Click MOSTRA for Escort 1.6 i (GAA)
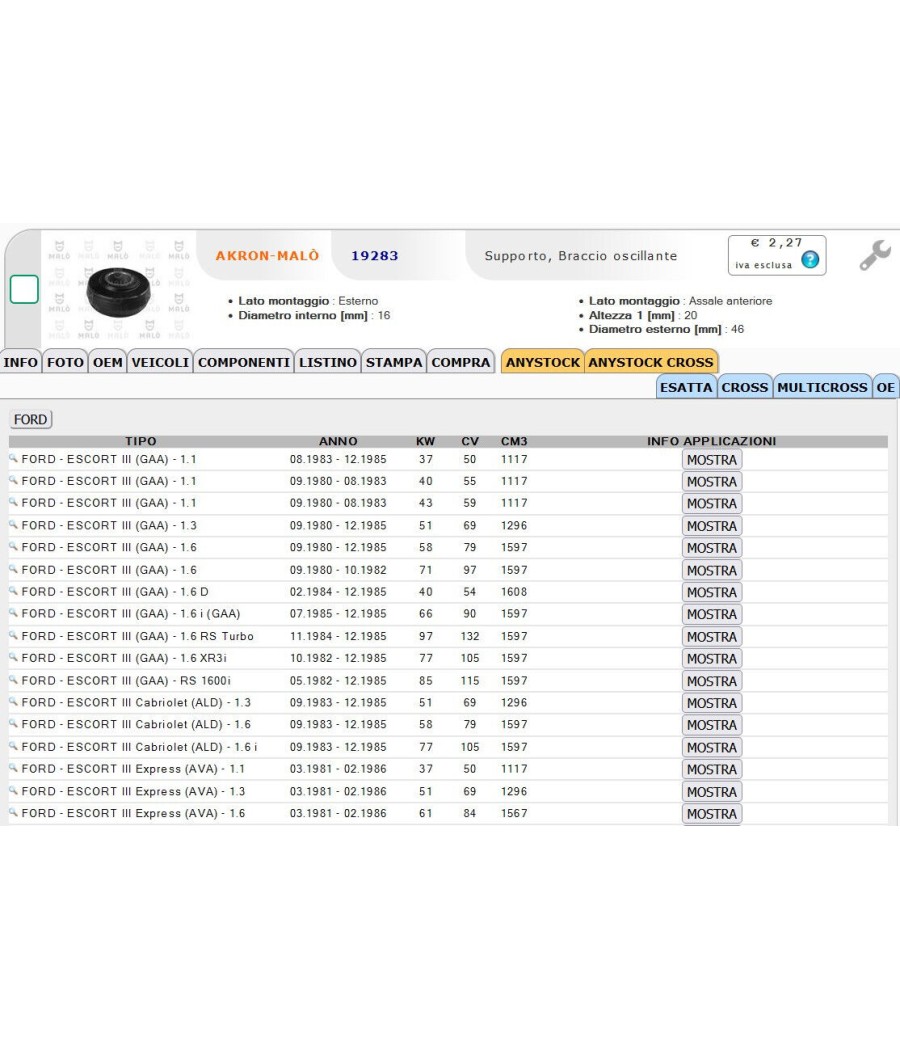This screenshot has width=900, height=1050. (x=712, y=614)
